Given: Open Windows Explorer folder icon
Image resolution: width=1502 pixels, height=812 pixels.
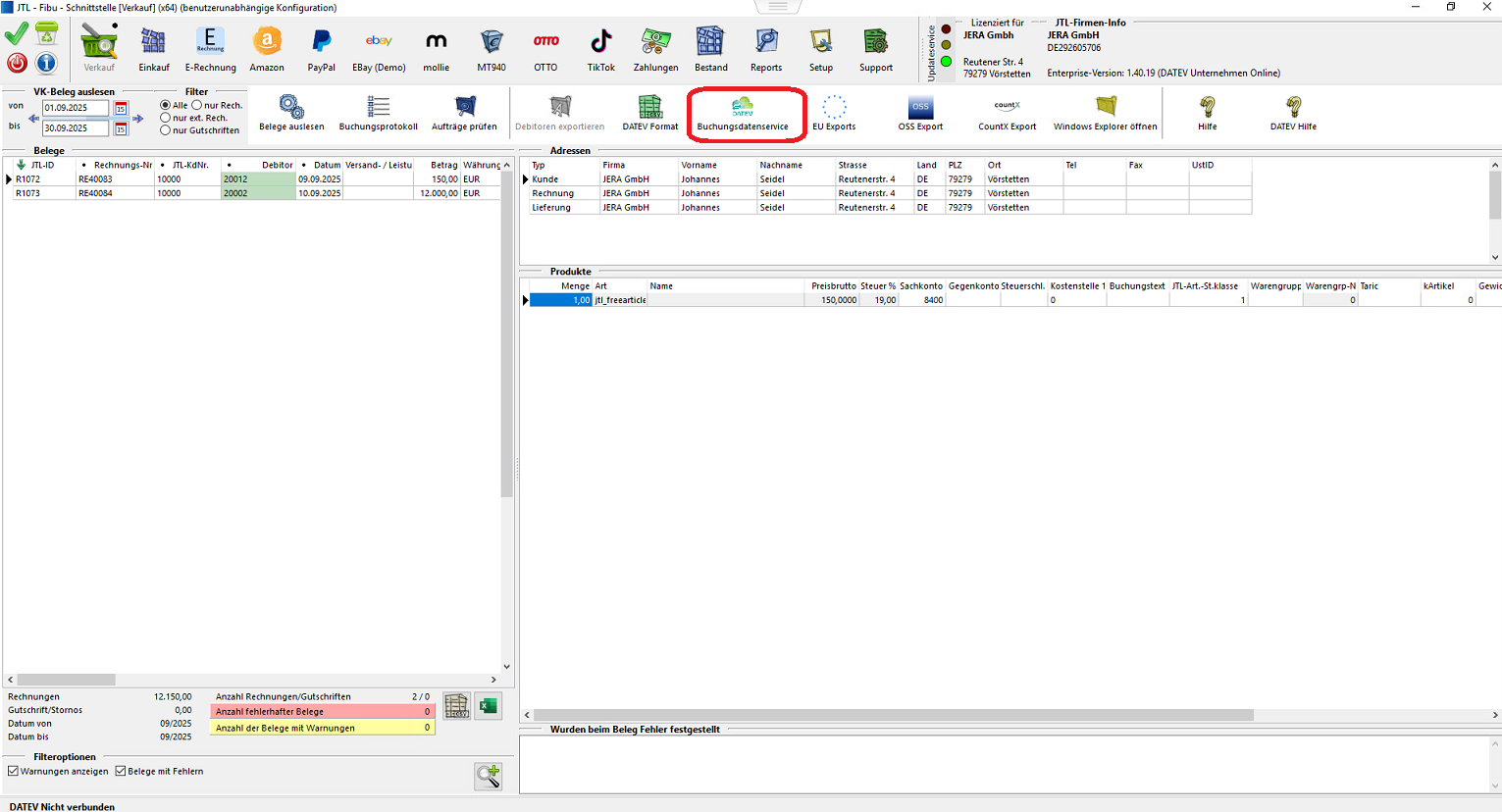Looking at the screenshot, I should tap(1106, 108).
